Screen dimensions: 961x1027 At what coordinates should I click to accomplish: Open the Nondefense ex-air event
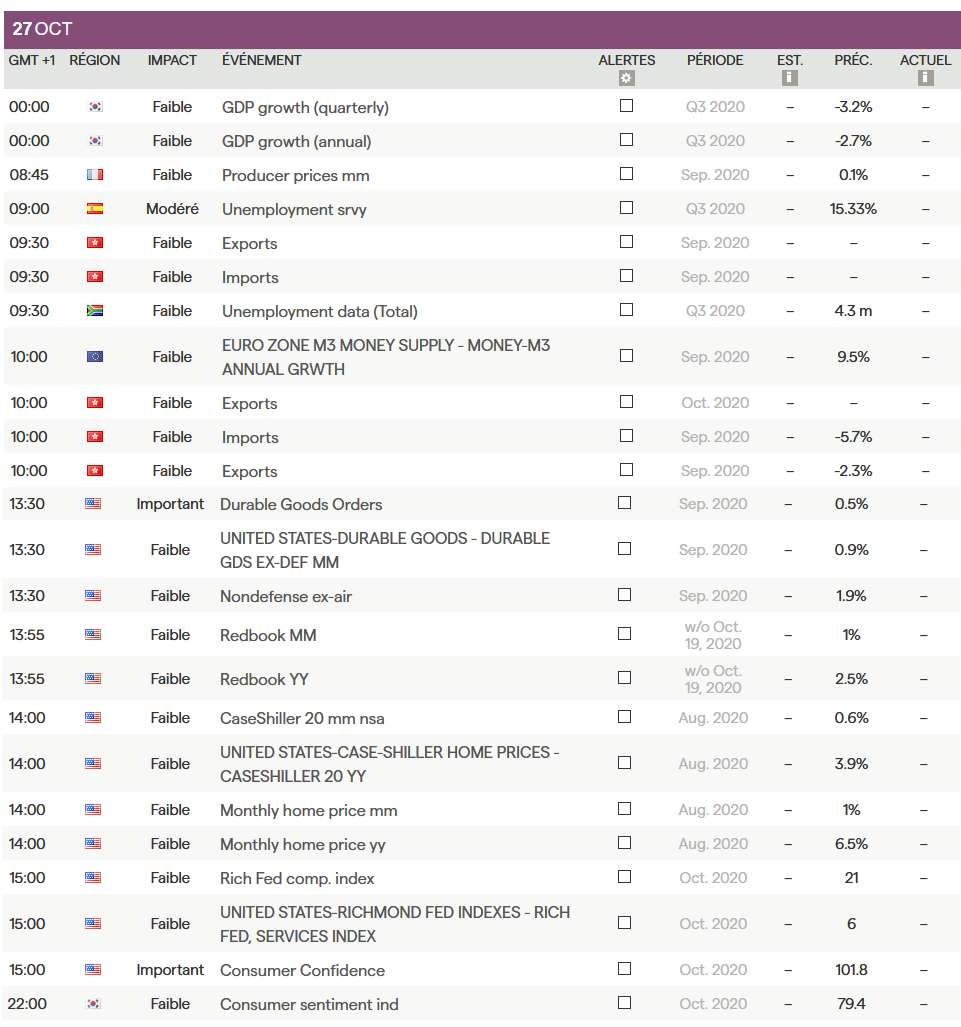point(286,597)
